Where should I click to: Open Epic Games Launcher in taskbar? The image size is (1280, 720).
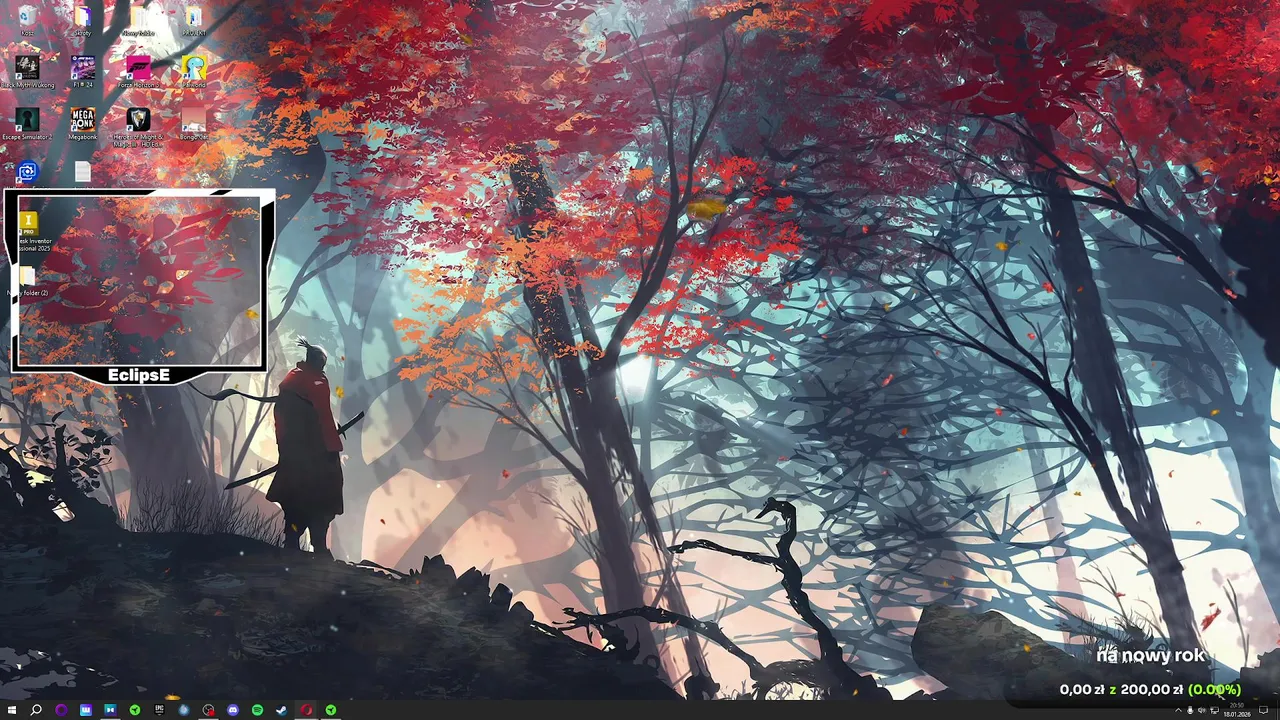click(159, 710)
